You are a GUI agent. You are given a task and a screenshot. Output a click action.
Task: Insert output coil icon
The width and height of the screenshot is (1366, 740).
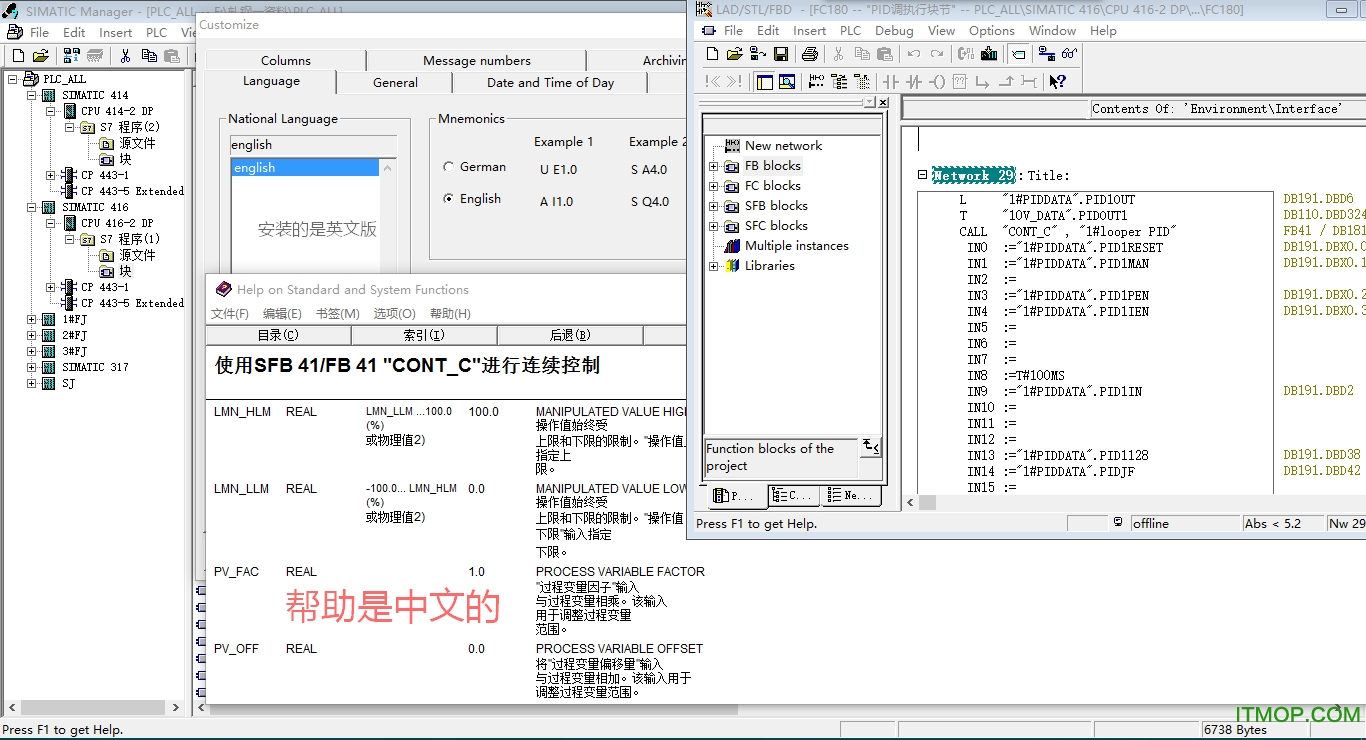tap(938, 82)
